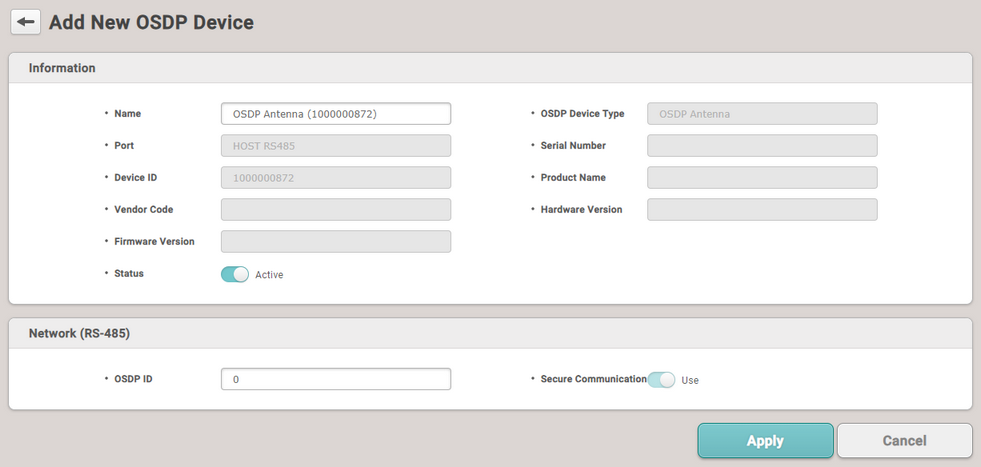Image resolution: width=981 pixels, height=467 pixels.
Task: Select the Device ID field
Action: point(336,178)
